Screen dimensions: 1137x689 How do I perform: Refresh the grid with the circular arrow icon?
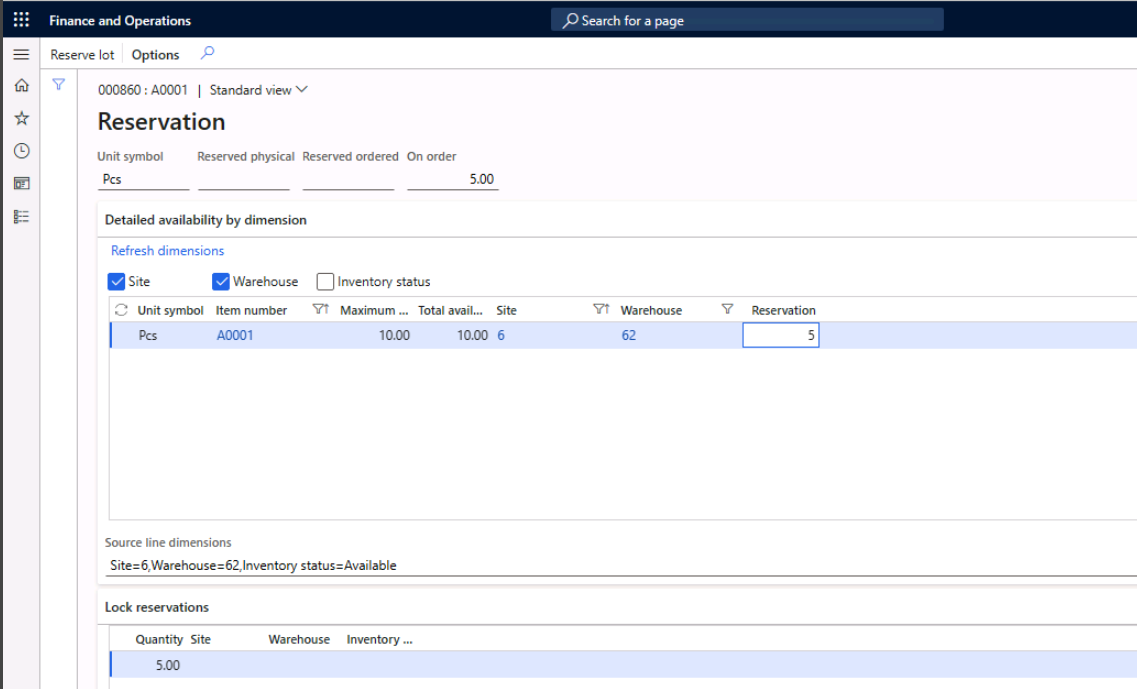click(120, 310)
